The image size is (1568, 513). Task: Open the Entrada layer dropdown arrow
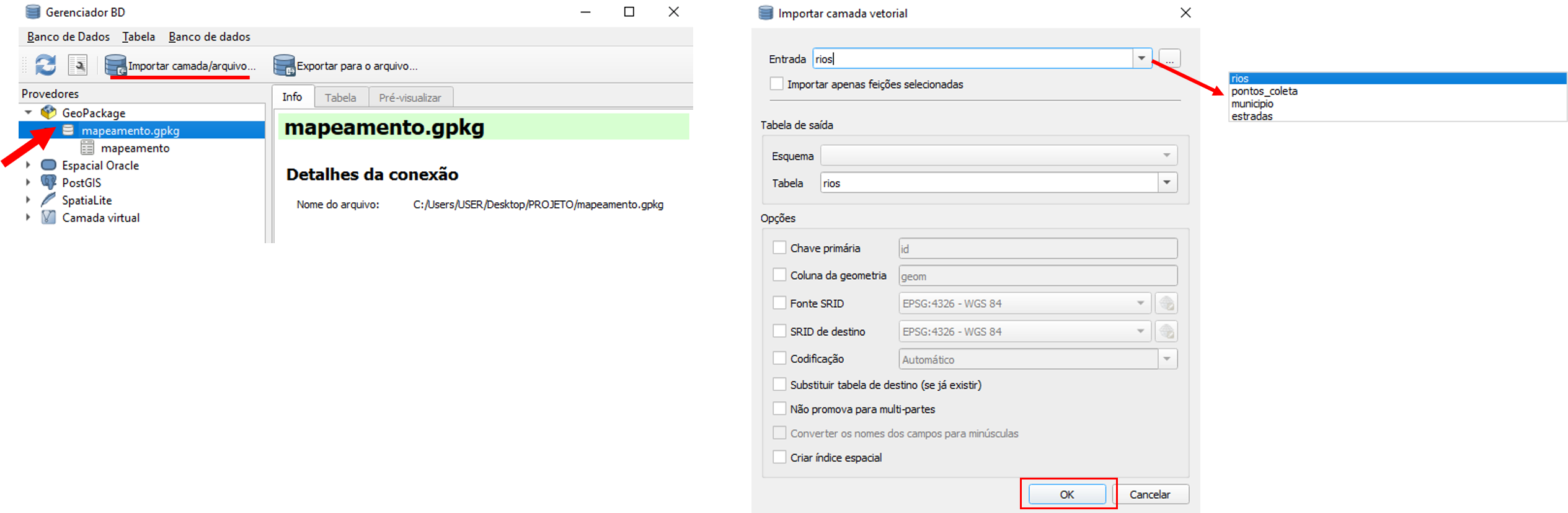tap(1141, 58)
